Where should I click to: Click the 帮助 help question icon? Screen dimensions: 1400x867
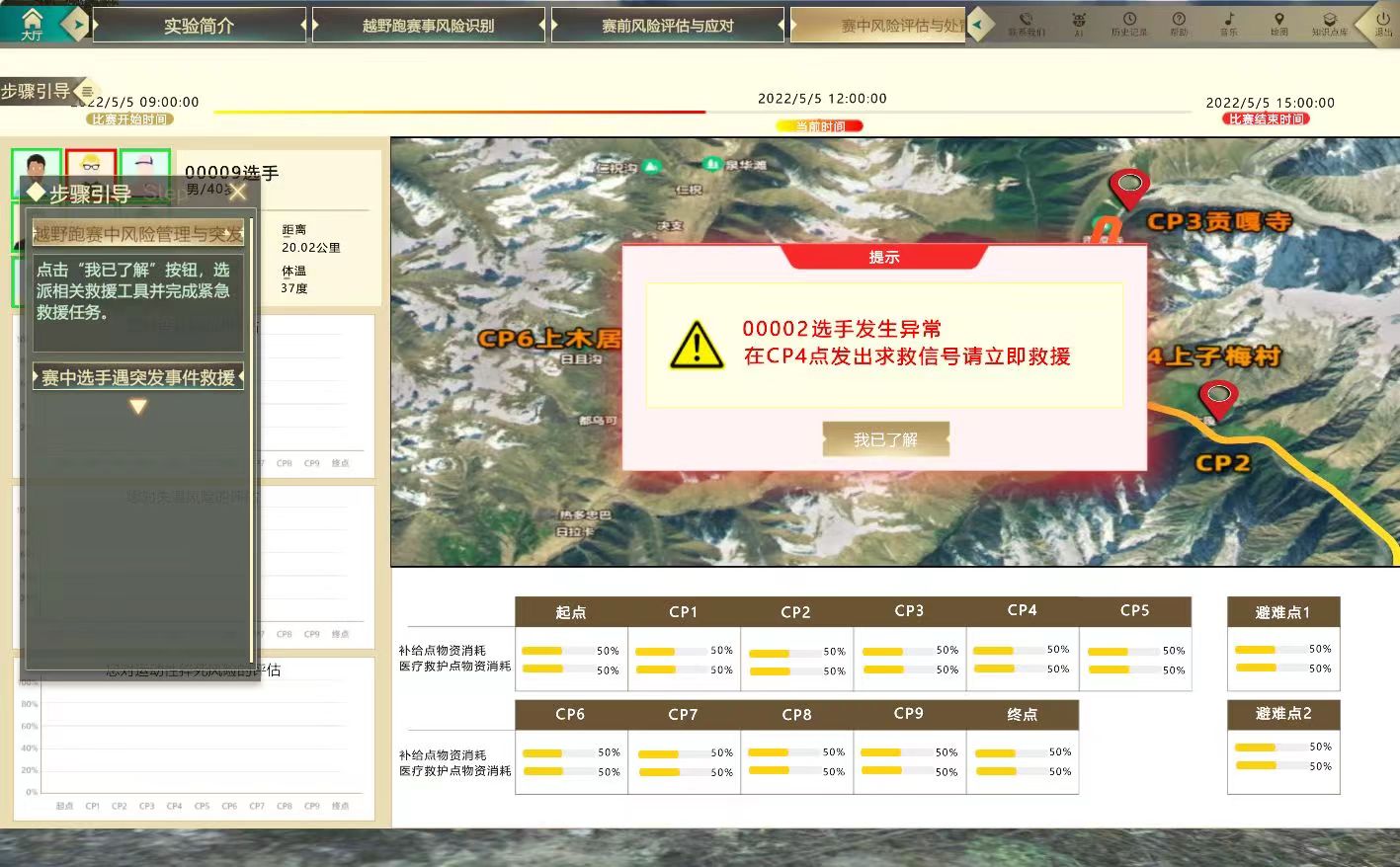[x=1179, y=23]
